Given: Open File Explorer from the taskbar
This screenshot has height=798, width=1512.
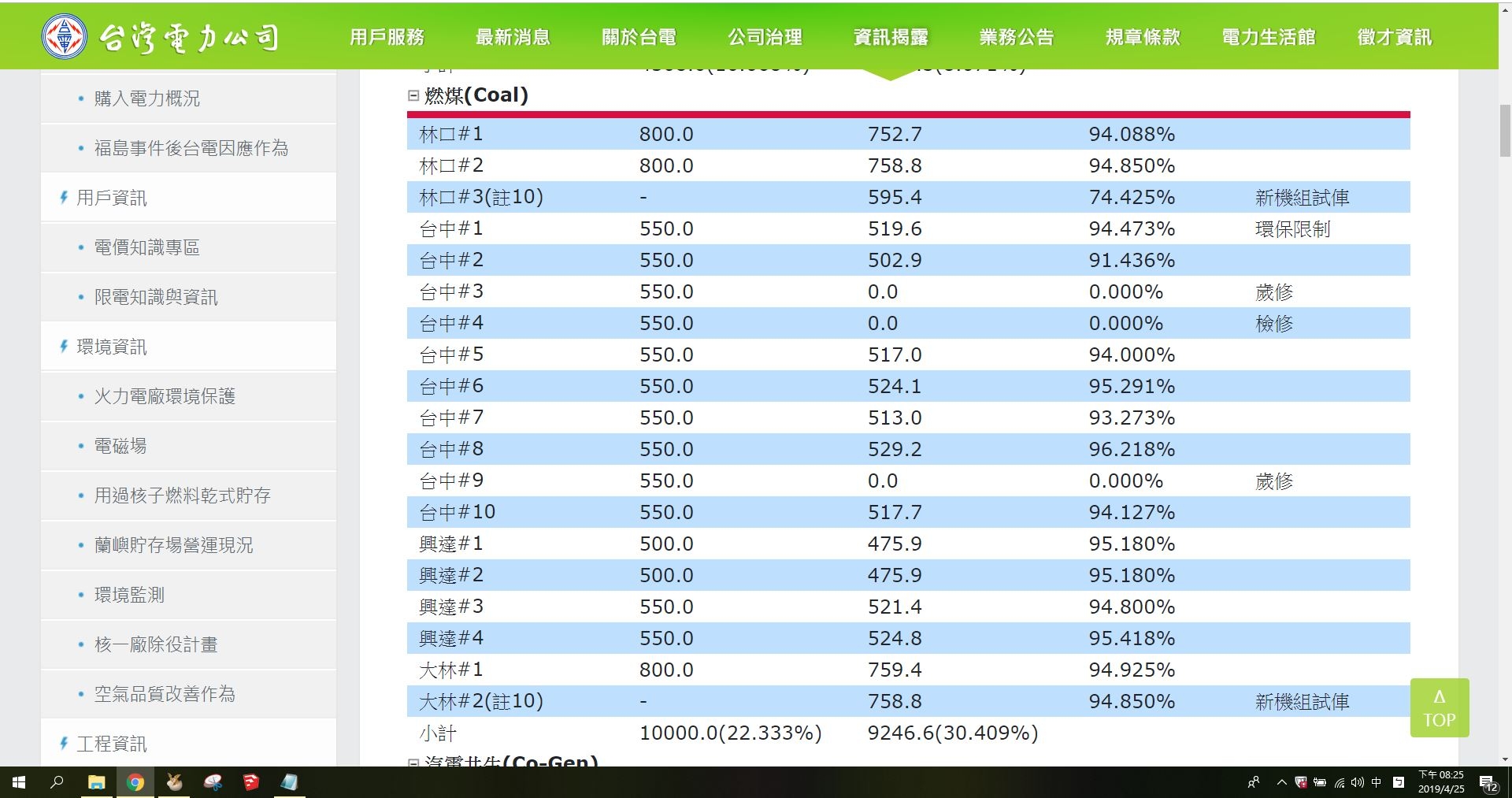Looking at the screenshot, I should [96, 782].
